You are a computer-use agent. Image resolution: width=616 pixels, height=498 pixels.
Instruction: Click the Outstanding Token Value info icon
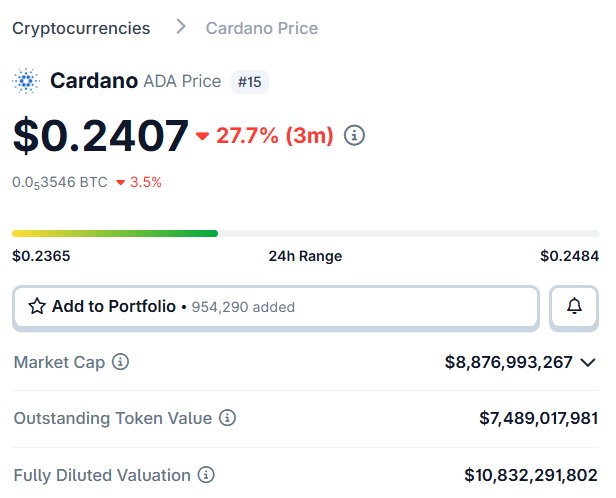[x=228, y=418]
